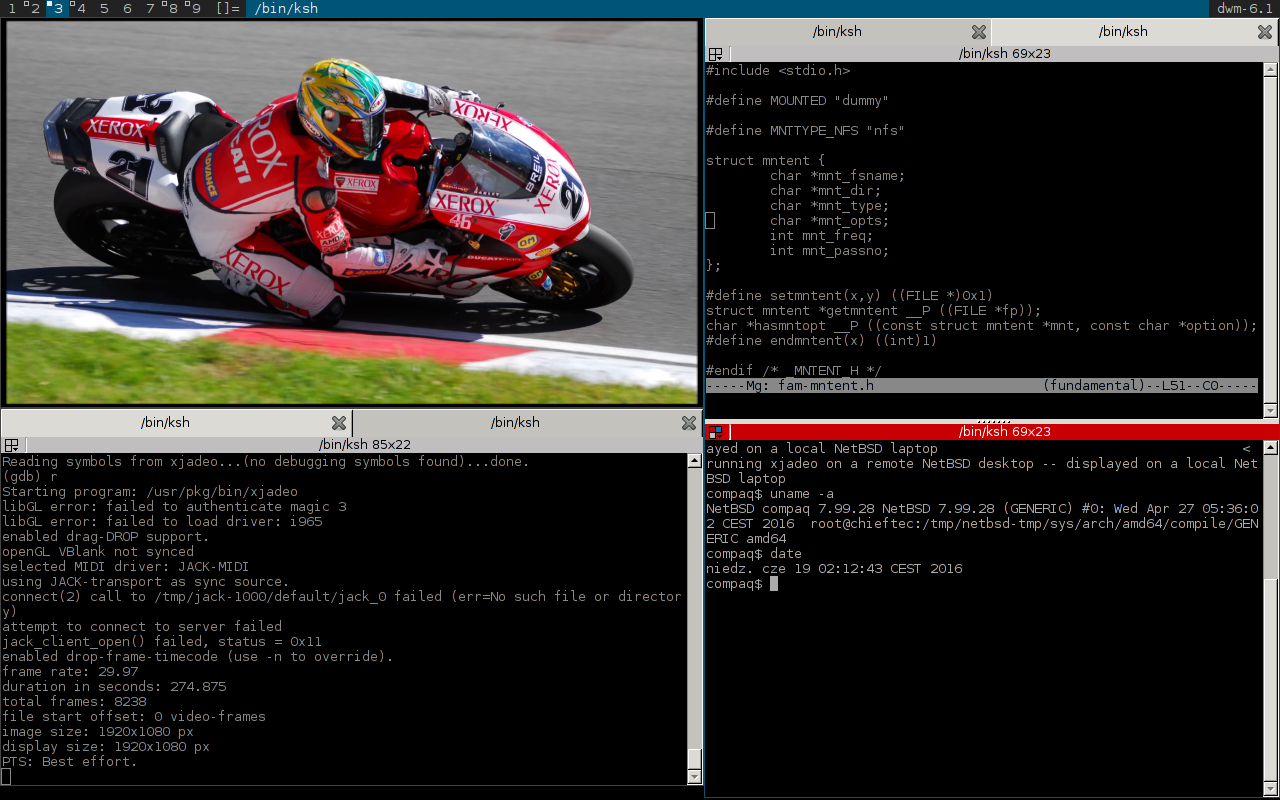The height and width of the screenshot is (800, 1280).
Task: Click scroll-up arrow in editor terminal
Action: [1270, 70]
